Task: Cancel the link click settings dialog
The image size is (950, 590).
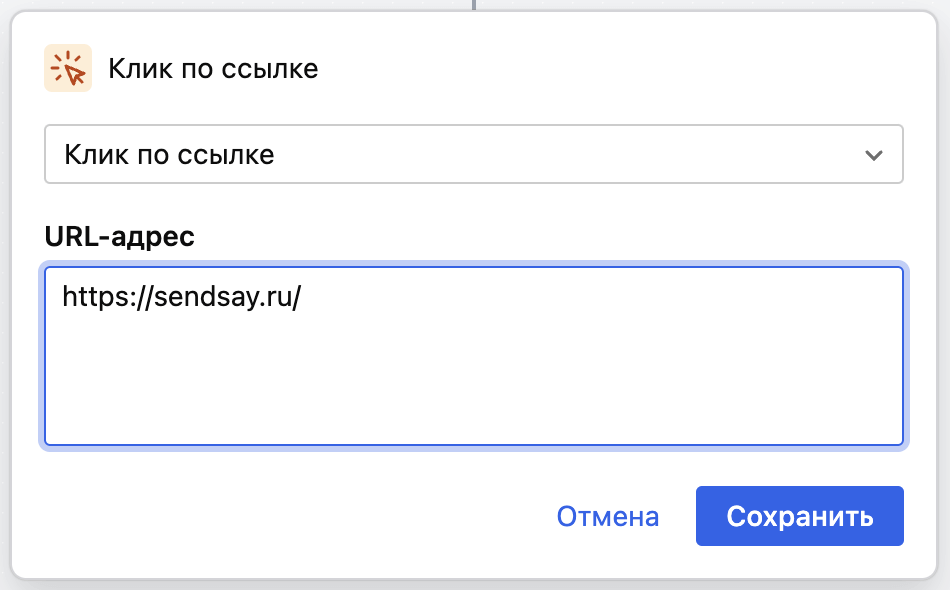Action: coord(607,516)
